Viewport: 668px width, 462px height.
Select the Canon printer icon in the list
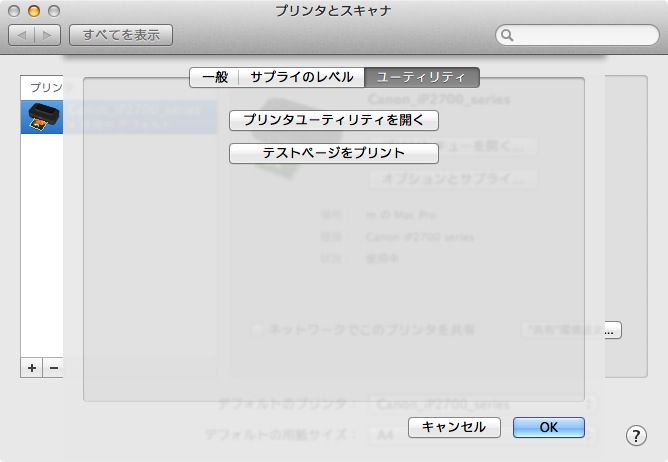(x=41, y=118)
